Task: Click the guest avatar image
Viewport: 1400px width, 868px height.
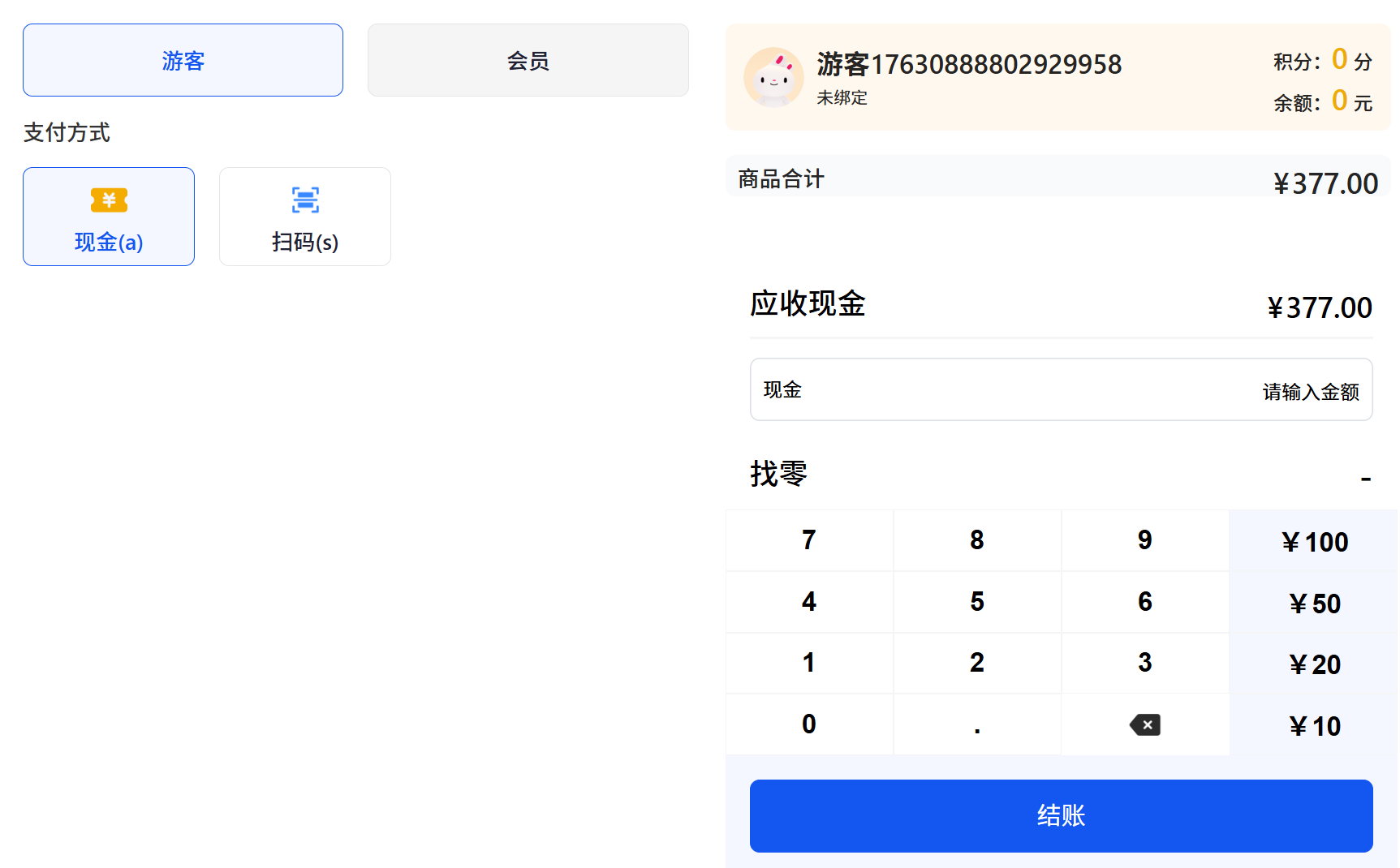Action: point(773,78)
